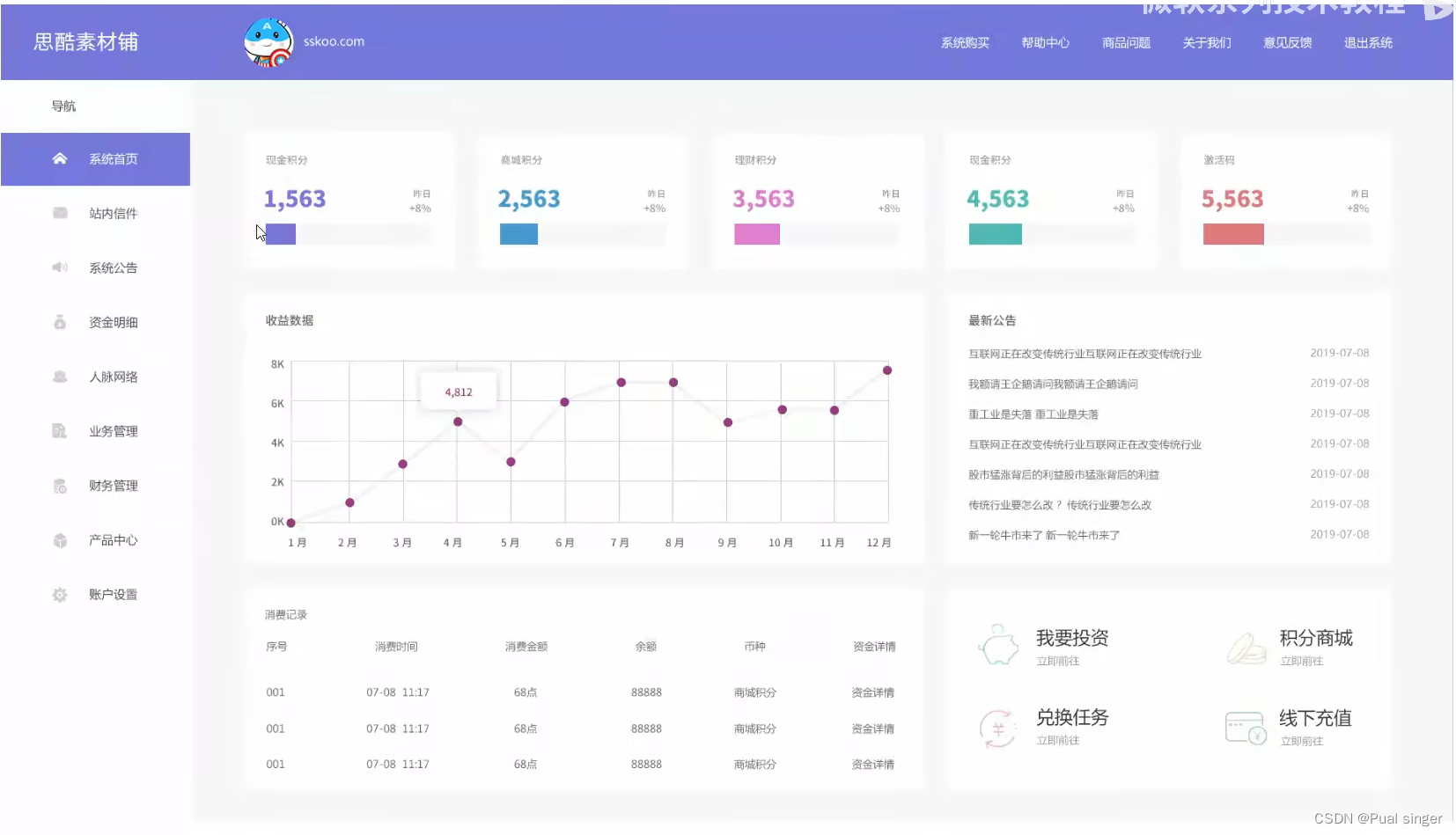Click the 9月 data point on the chart
This screenshot has width=1456, height=835.
728,423
